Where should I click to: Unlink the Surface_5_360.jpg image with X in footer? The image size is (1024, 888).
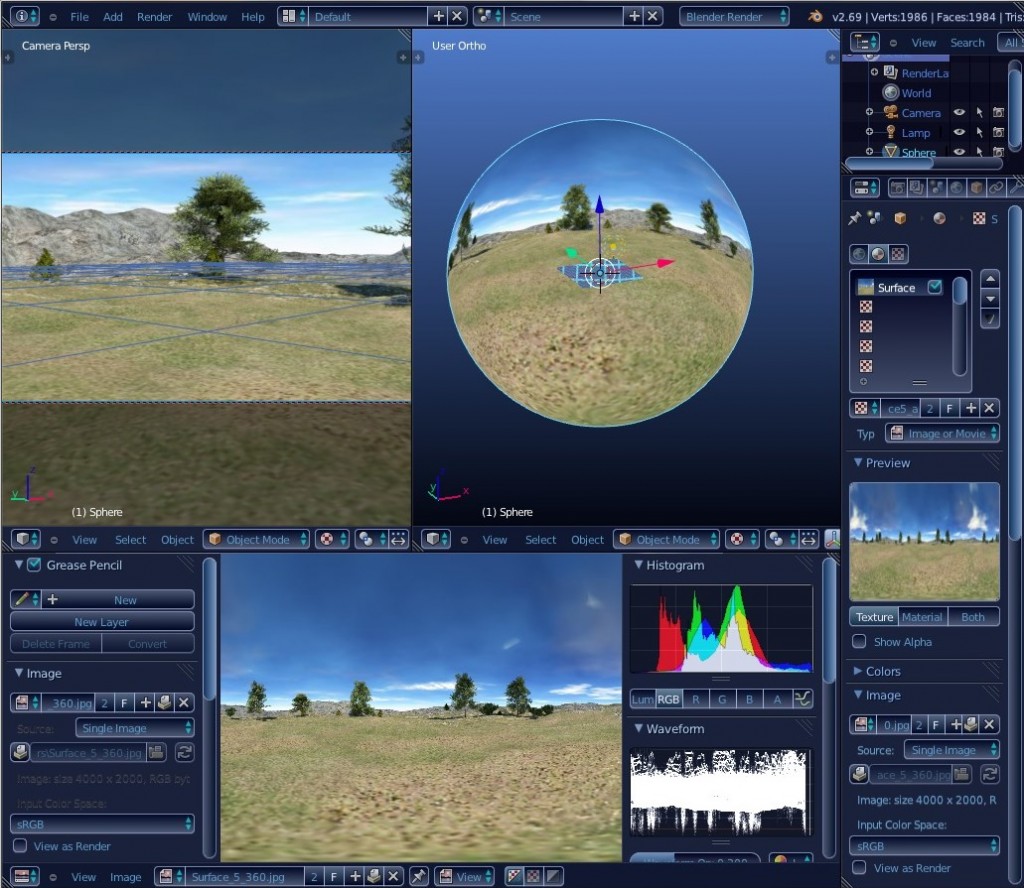coord(394,877)
